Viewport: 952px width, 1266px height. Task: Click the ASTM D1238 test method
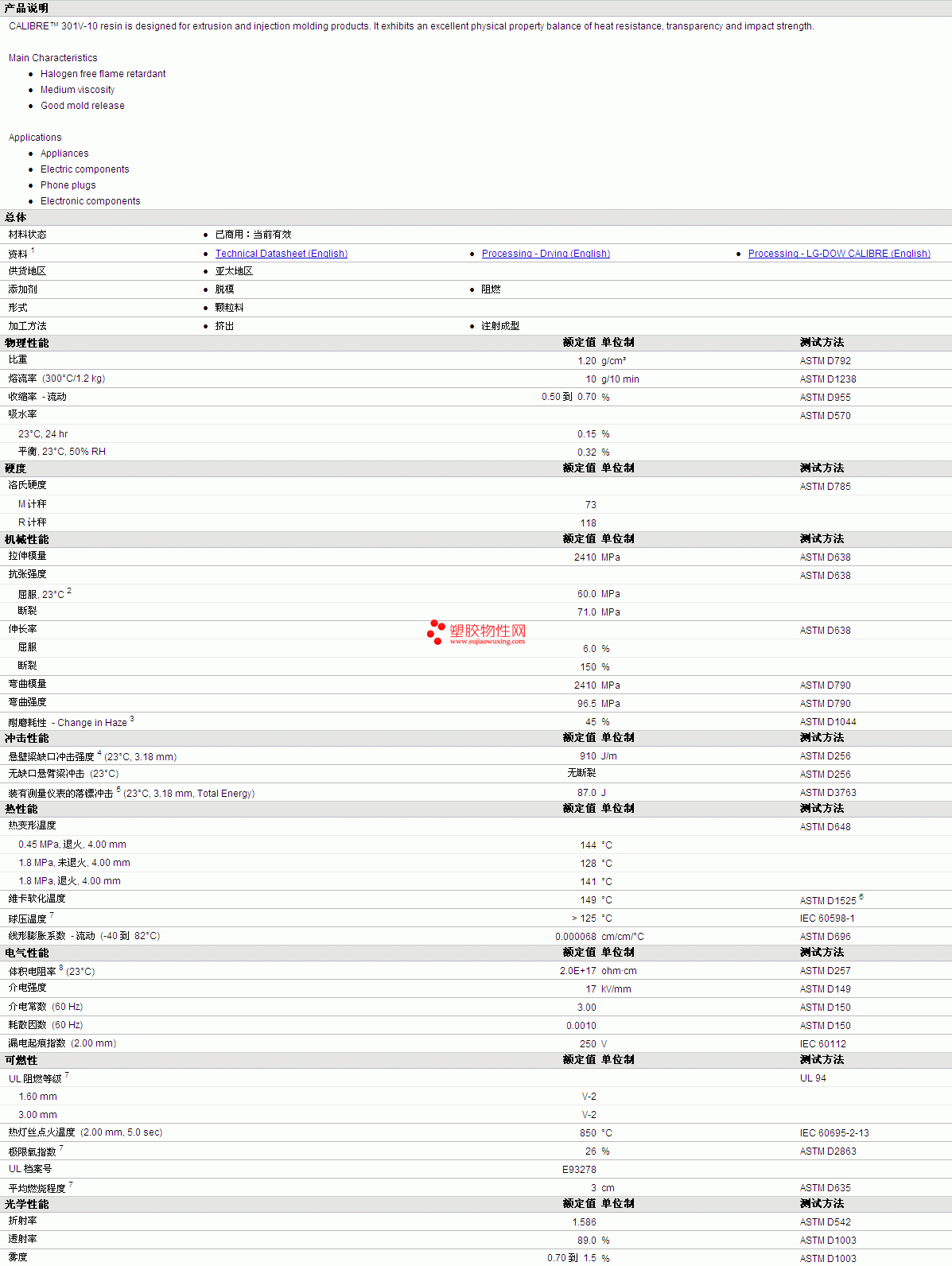(x=828, y=379)
